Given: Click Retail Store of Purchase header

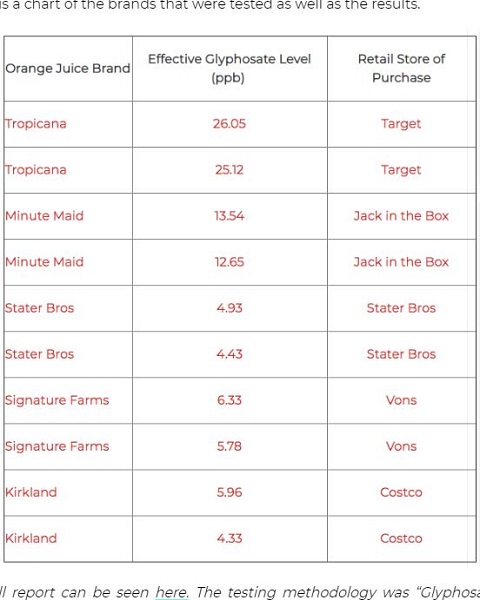Looking at the screenshot, I should (x=401, y=68).
